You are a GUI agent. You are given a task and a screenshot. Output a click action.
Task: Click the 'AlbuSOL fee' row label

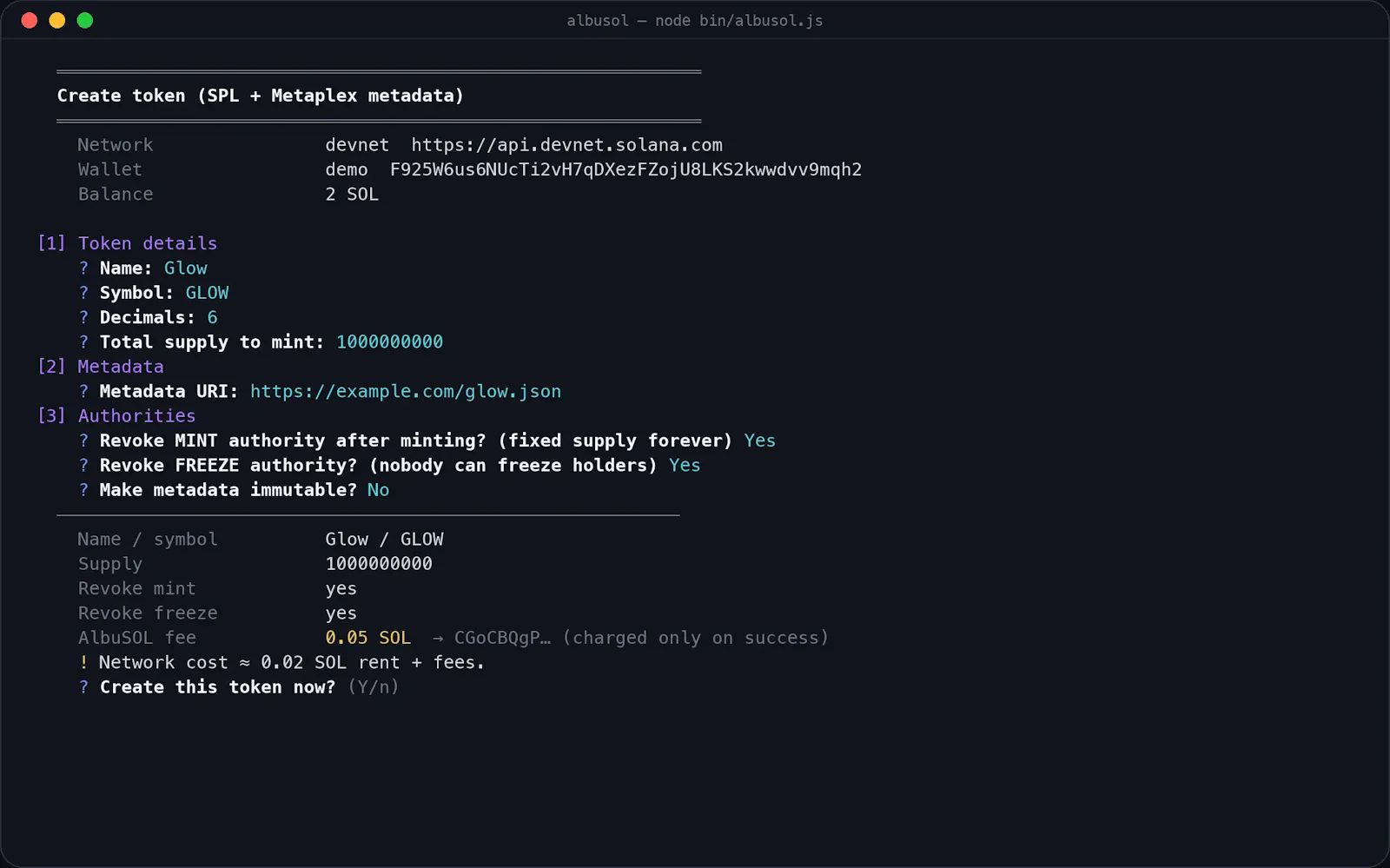[x=137, y=638]
